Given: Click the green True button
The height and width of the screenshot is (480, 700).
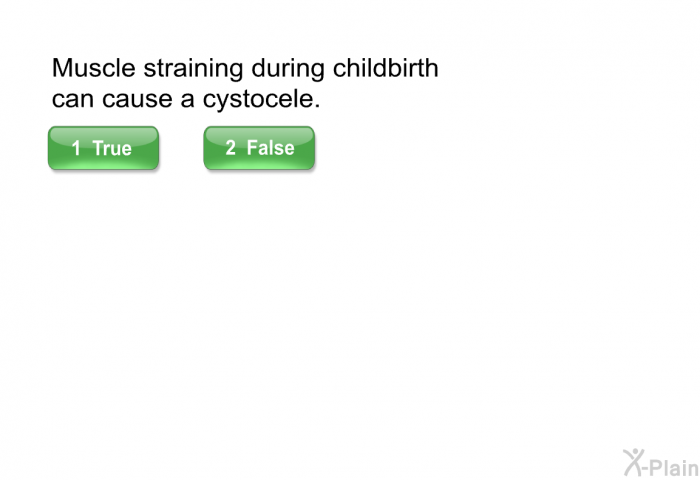Looking at the screenshot, I should (103, 148).
